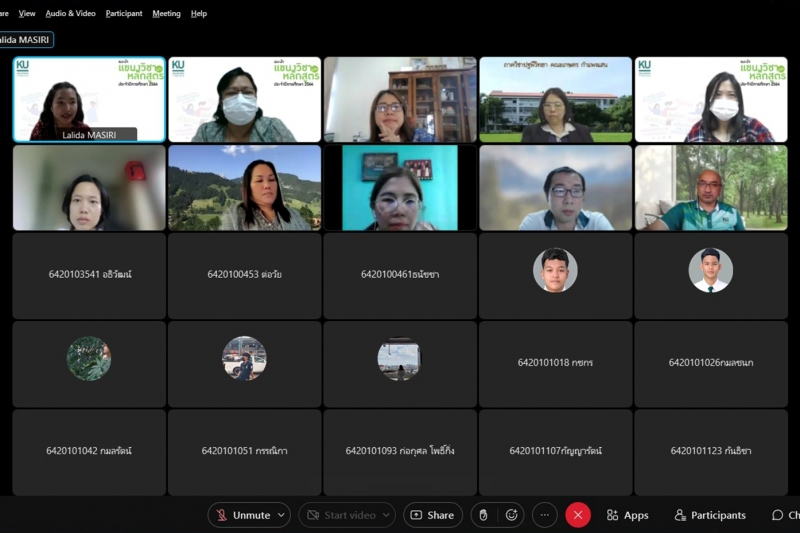The image size is (800, 533).
Task: Open the audio options dropdown arrow beside Unmute
Action: pos(281,515)
